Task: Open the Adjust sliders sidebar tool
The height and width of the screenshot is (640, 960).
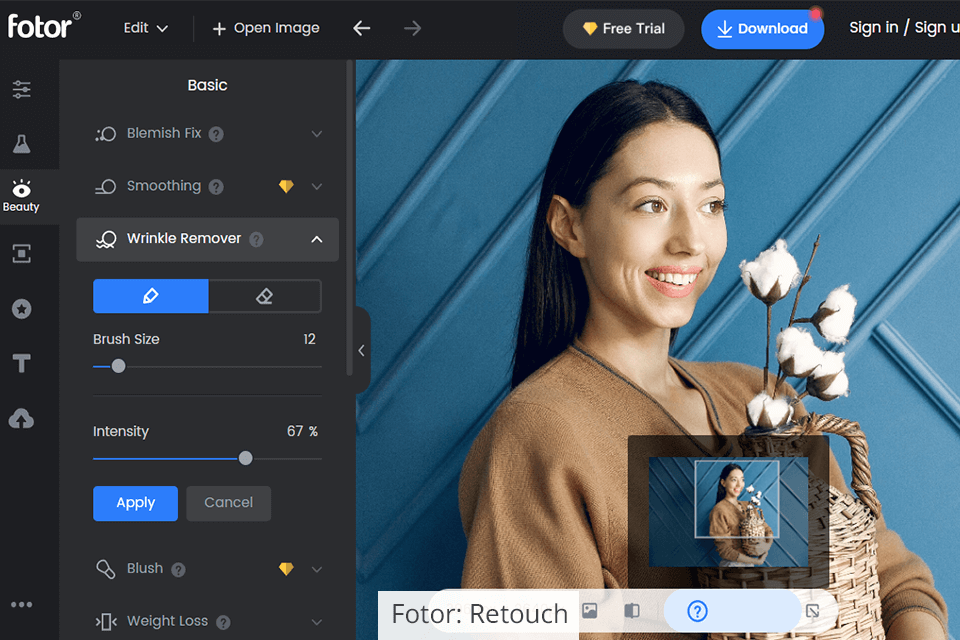Action: [x=21, y=89]
